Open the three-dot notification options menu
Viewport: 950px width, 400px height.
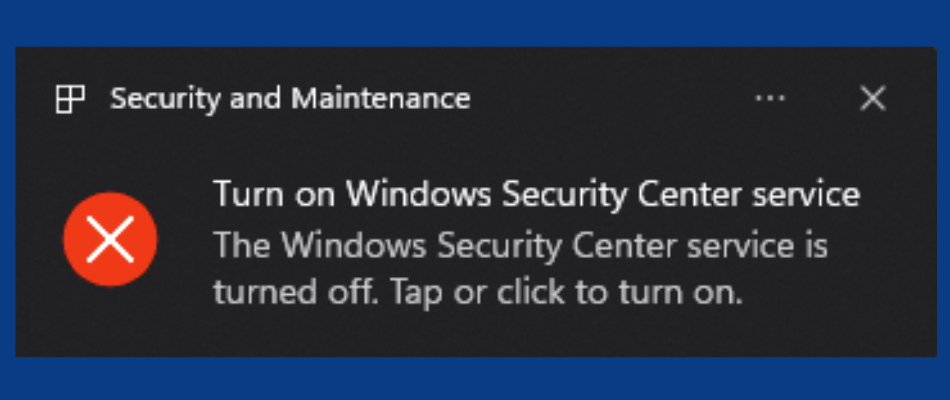point(770,98)
